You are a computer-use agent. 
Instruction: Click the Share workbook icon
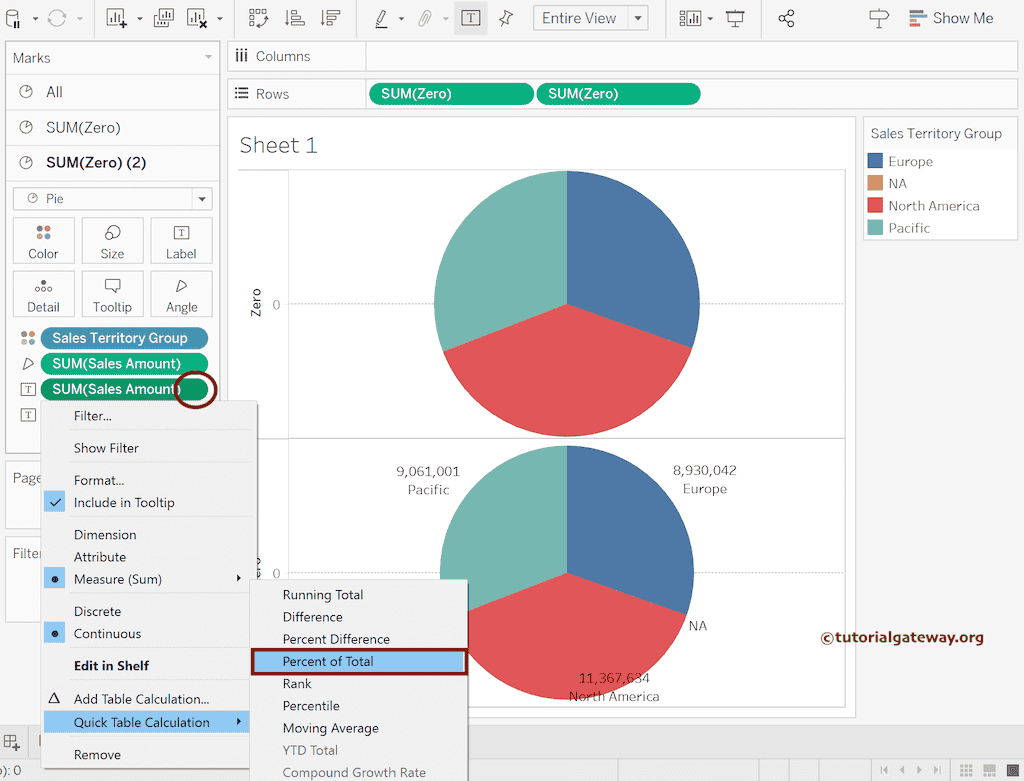[786, 18]
